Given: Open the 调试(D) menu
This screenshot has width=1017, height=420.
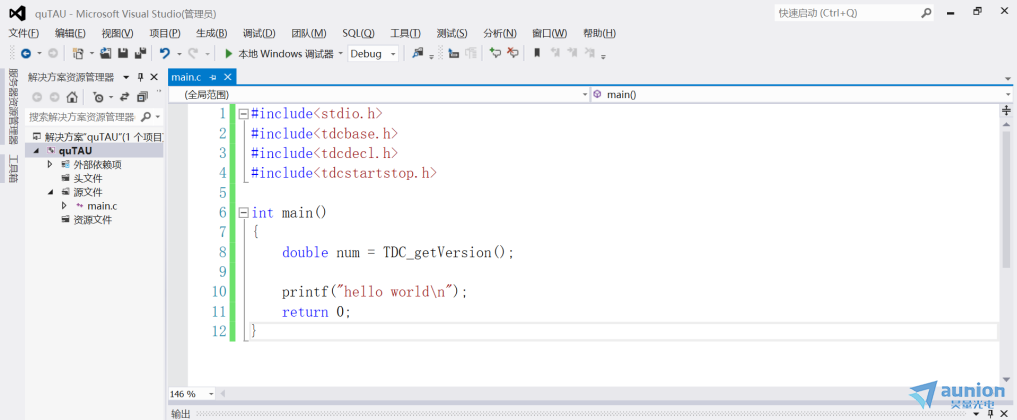Looking at the screenshot, I should point(259,34).
